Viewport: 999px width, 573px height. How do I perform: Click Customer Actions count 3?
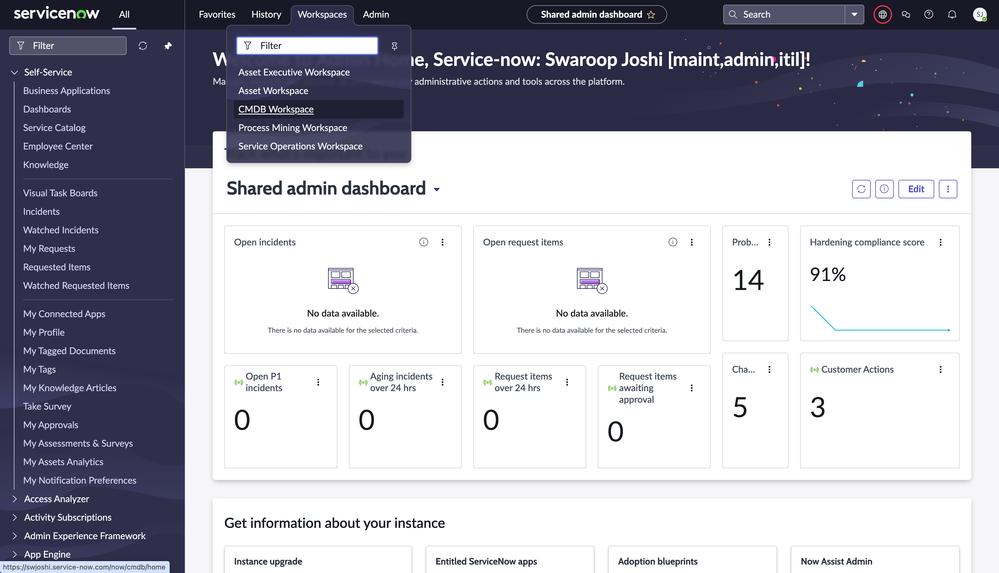point(817,407)
